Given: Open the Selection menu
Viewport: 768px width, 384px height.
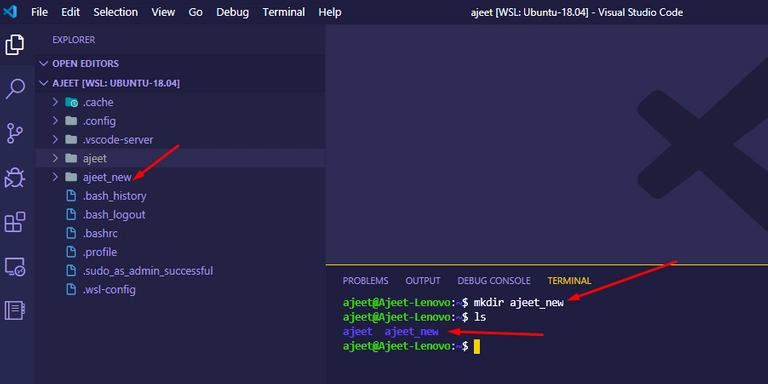Looking at the screenshot, I should [116, 12].
